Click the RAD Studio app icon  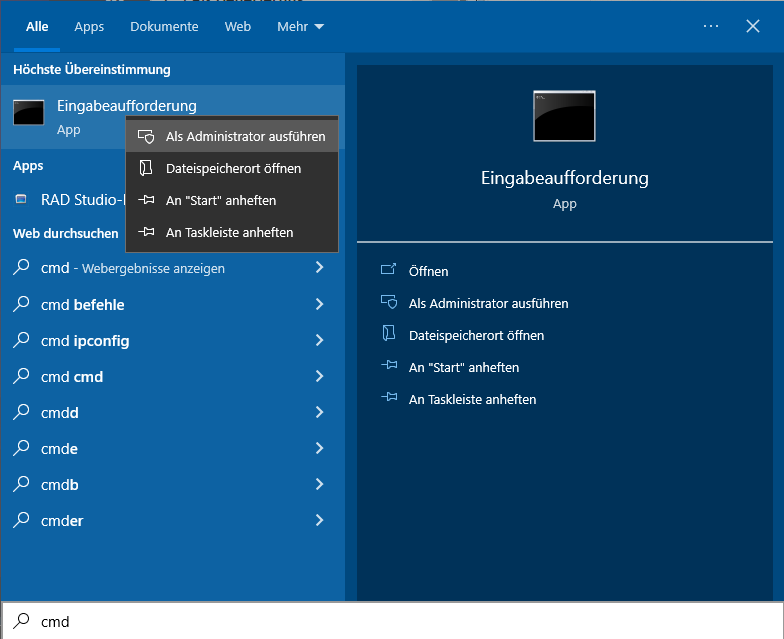coord(21,200)
